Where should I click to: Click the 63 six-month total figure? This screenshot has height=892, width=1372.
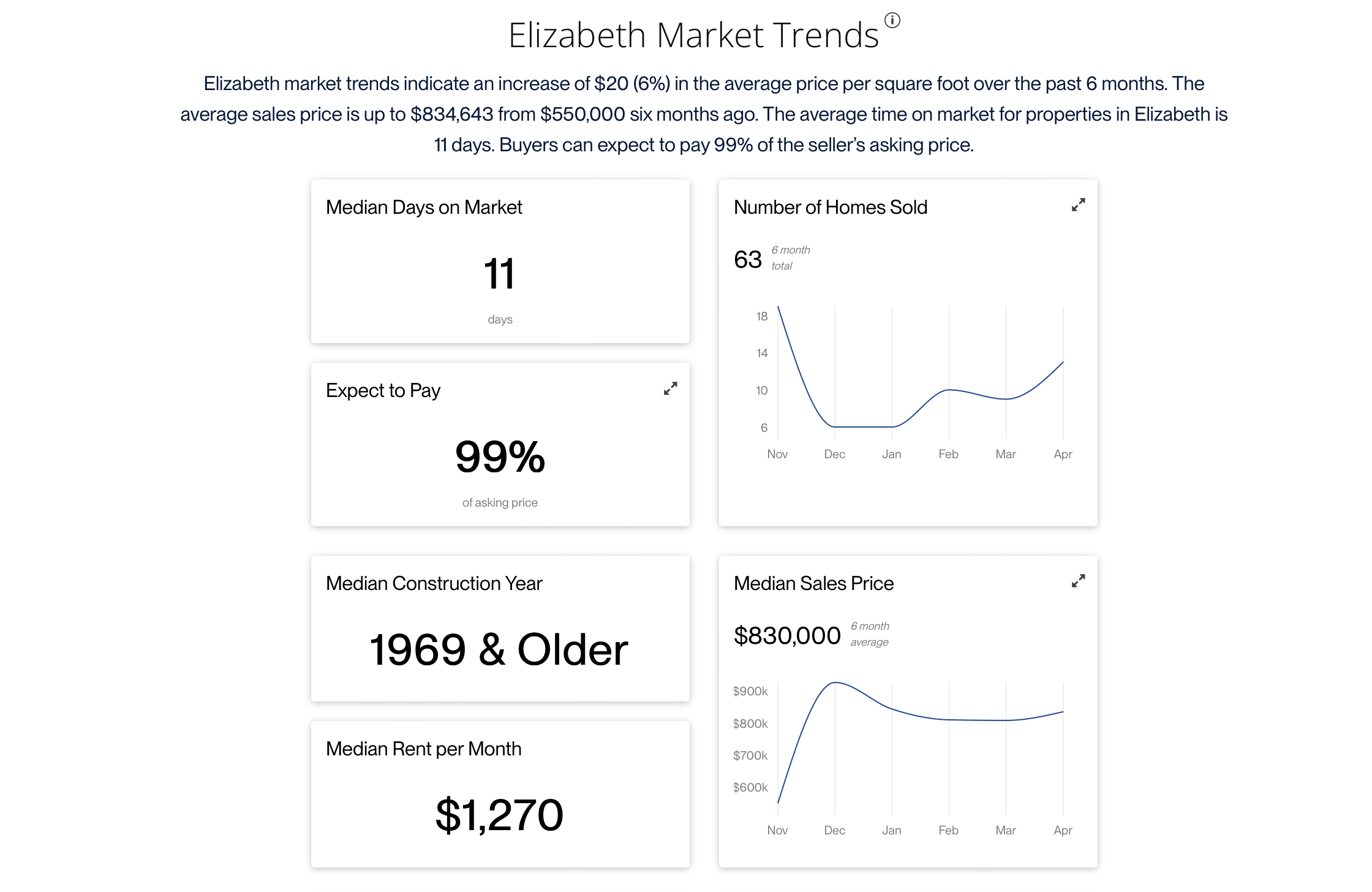point(748,260)
